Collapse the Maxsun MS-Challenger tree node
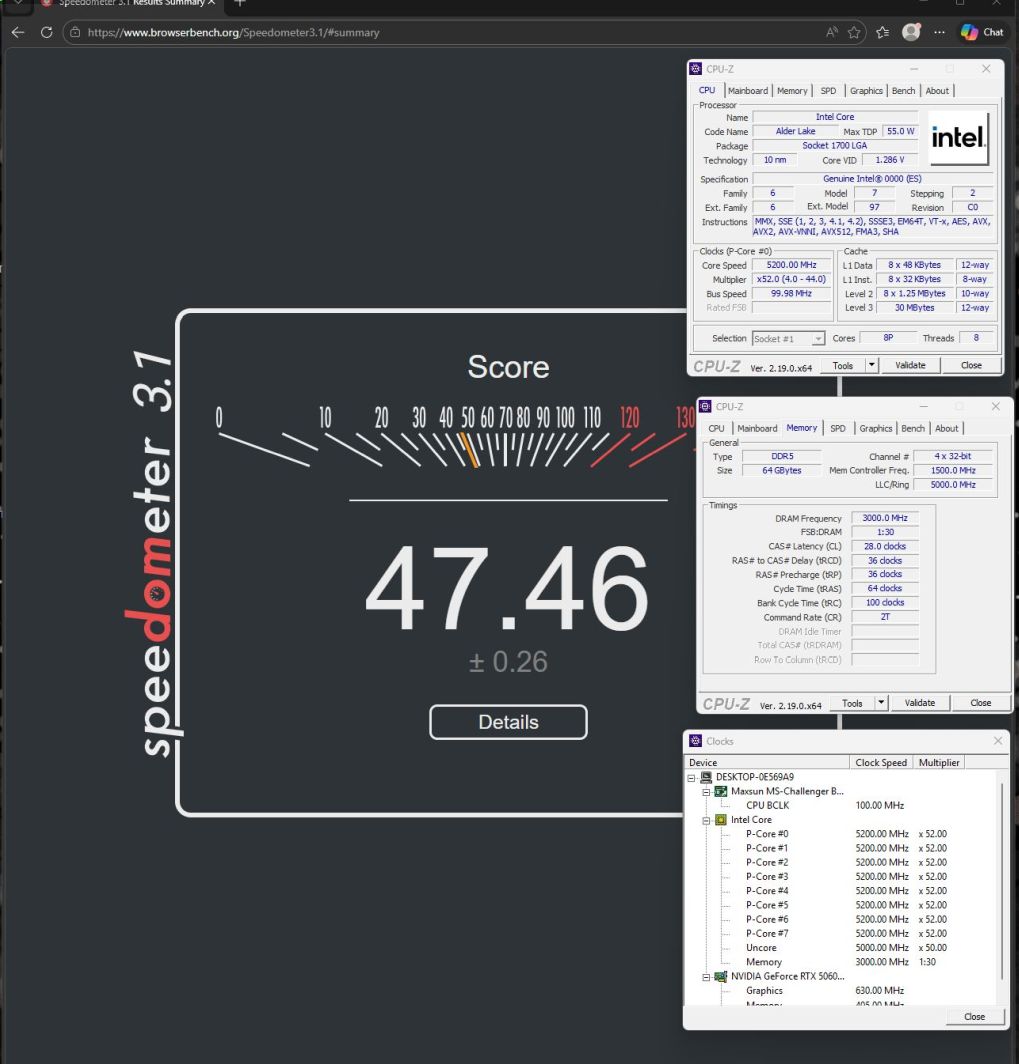 pos(706,792)
